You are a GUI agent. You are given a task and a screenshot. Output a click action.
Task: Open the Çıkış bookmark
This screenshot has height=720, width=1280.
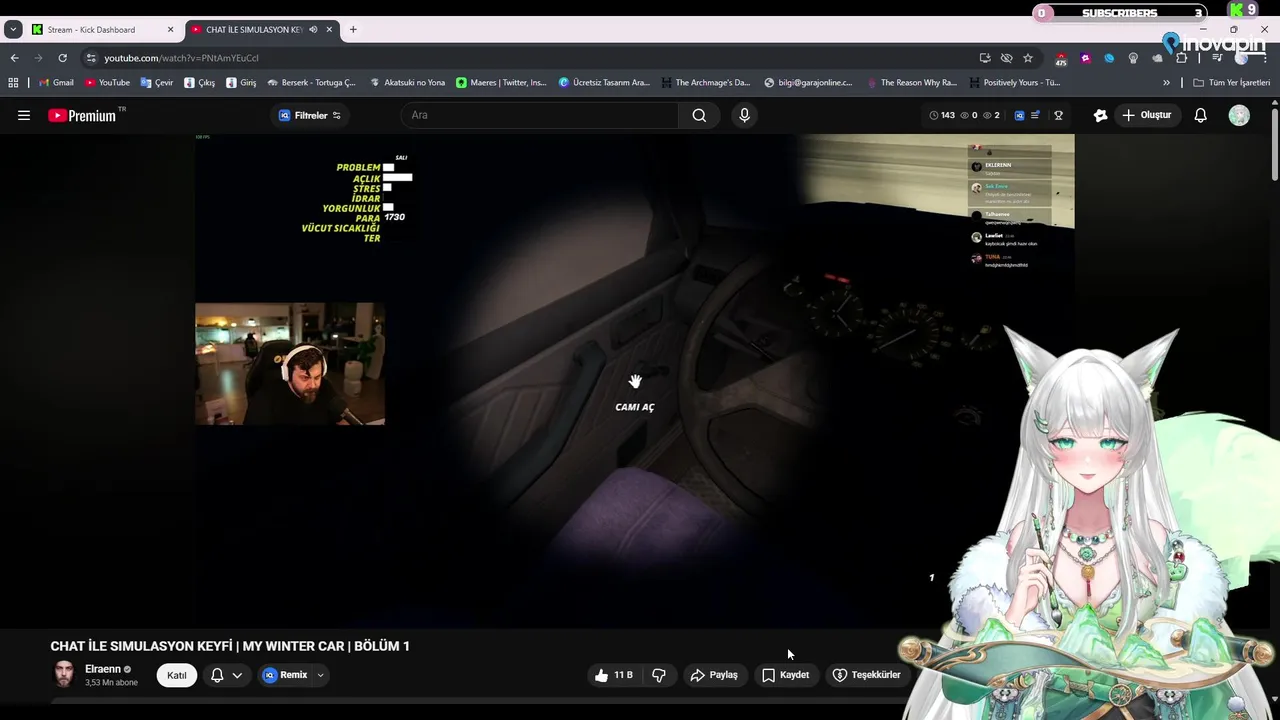pyautogui.click(x=199, y=83)
